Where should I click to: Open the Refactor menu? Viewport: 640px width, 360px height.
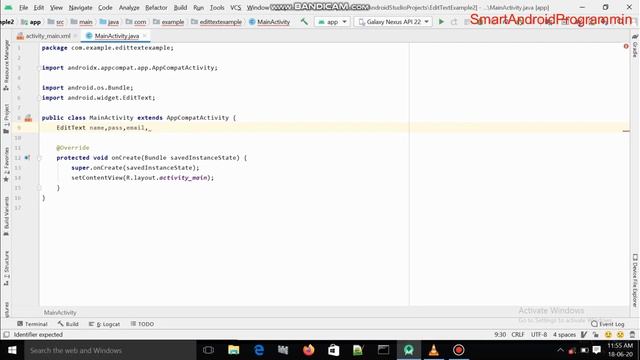[x=156, y=7]
